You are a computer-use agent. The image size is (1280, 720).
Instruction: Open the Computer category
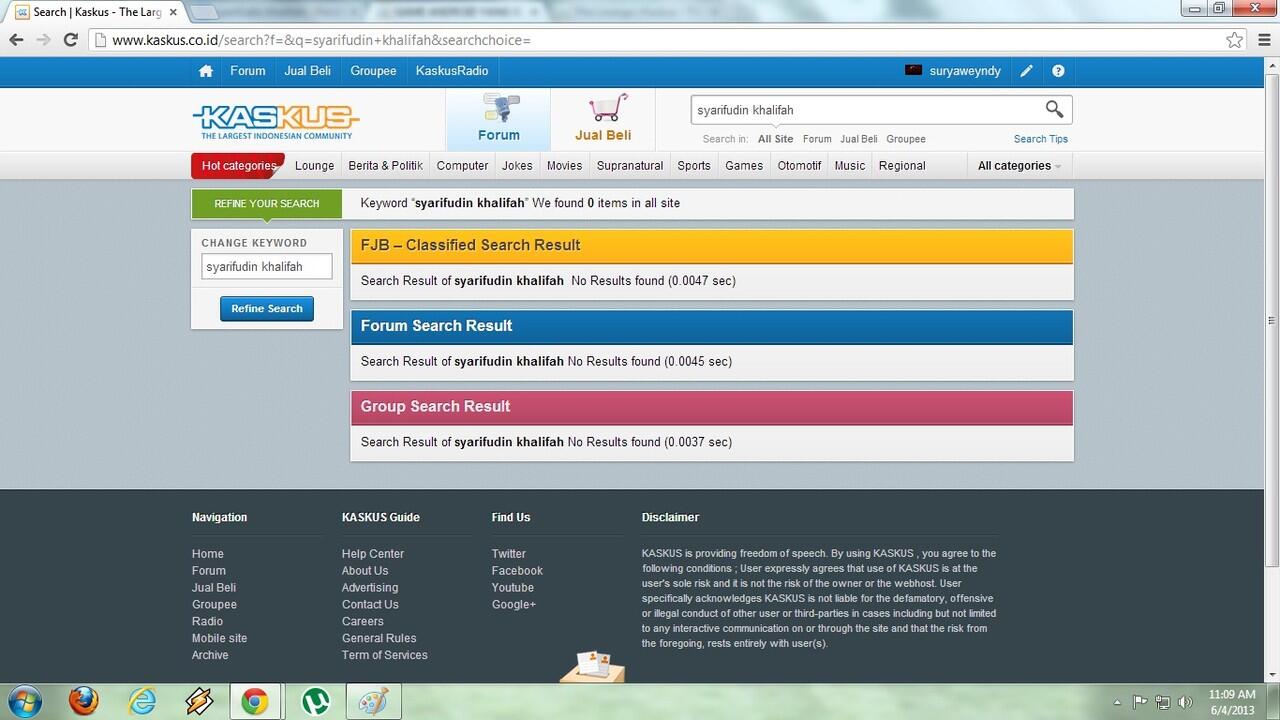pos(463,166)
